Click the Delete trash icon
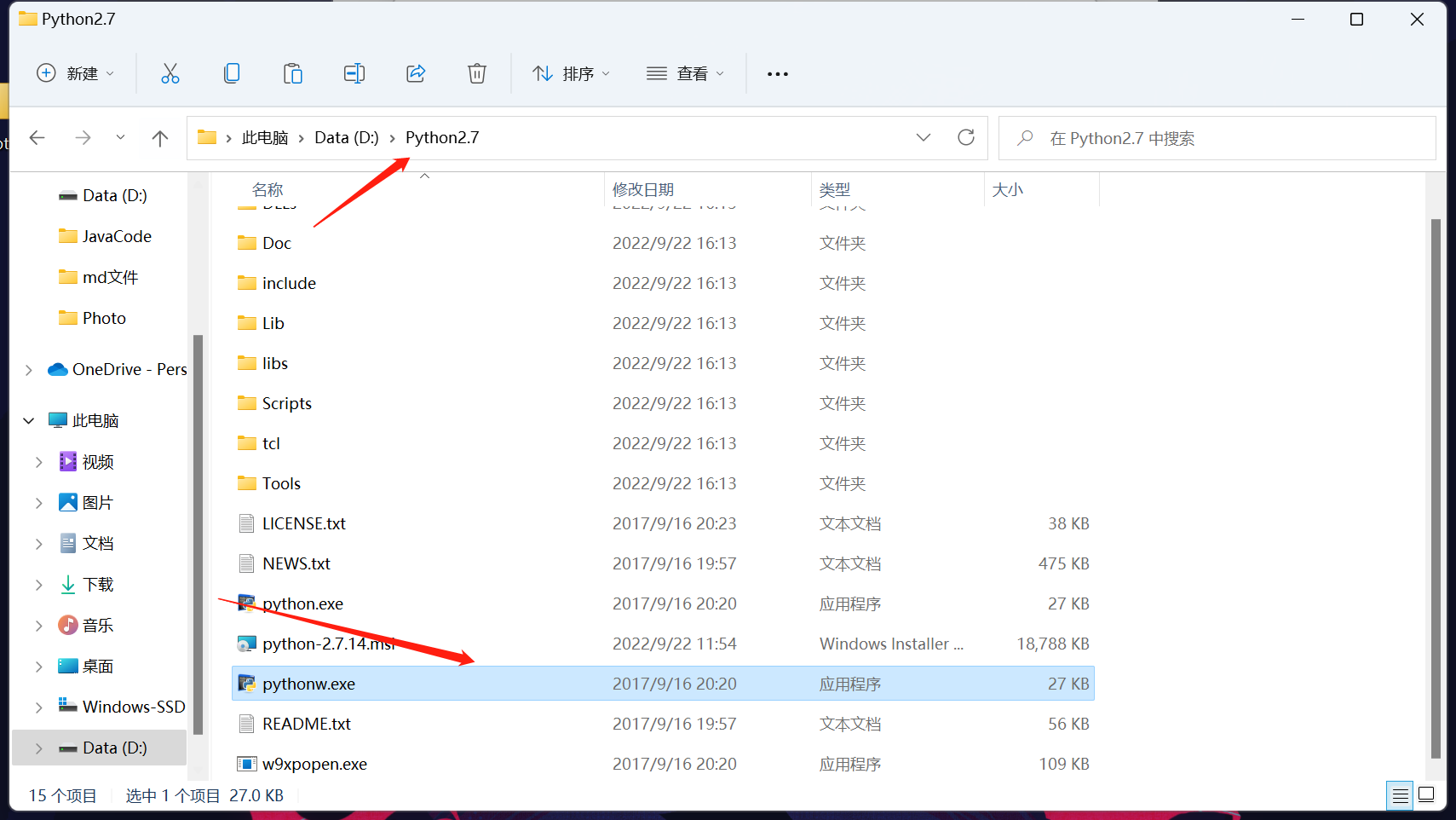The width and height of the screenshot is (1456, 820). (477, 73)
